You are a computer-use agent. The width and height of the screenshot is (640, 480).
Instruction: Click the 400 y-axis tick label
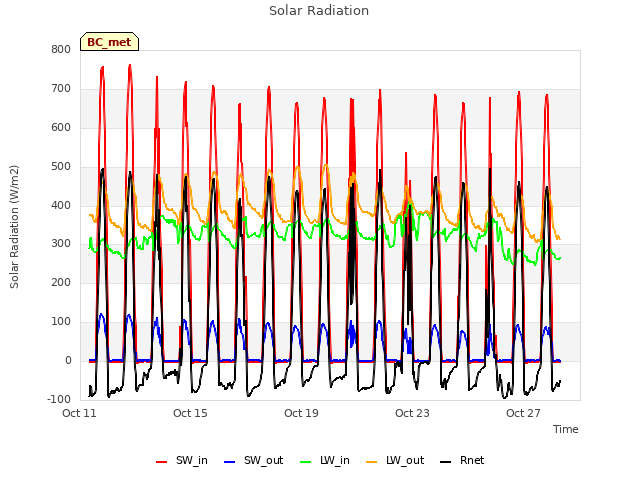[x=61, y=205]
